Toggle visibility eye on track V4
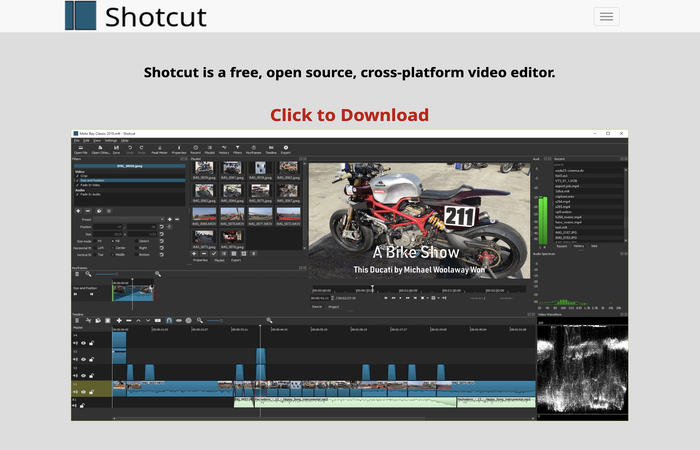The height and width of the screenshot is (450, 700). tap(83, 343)
